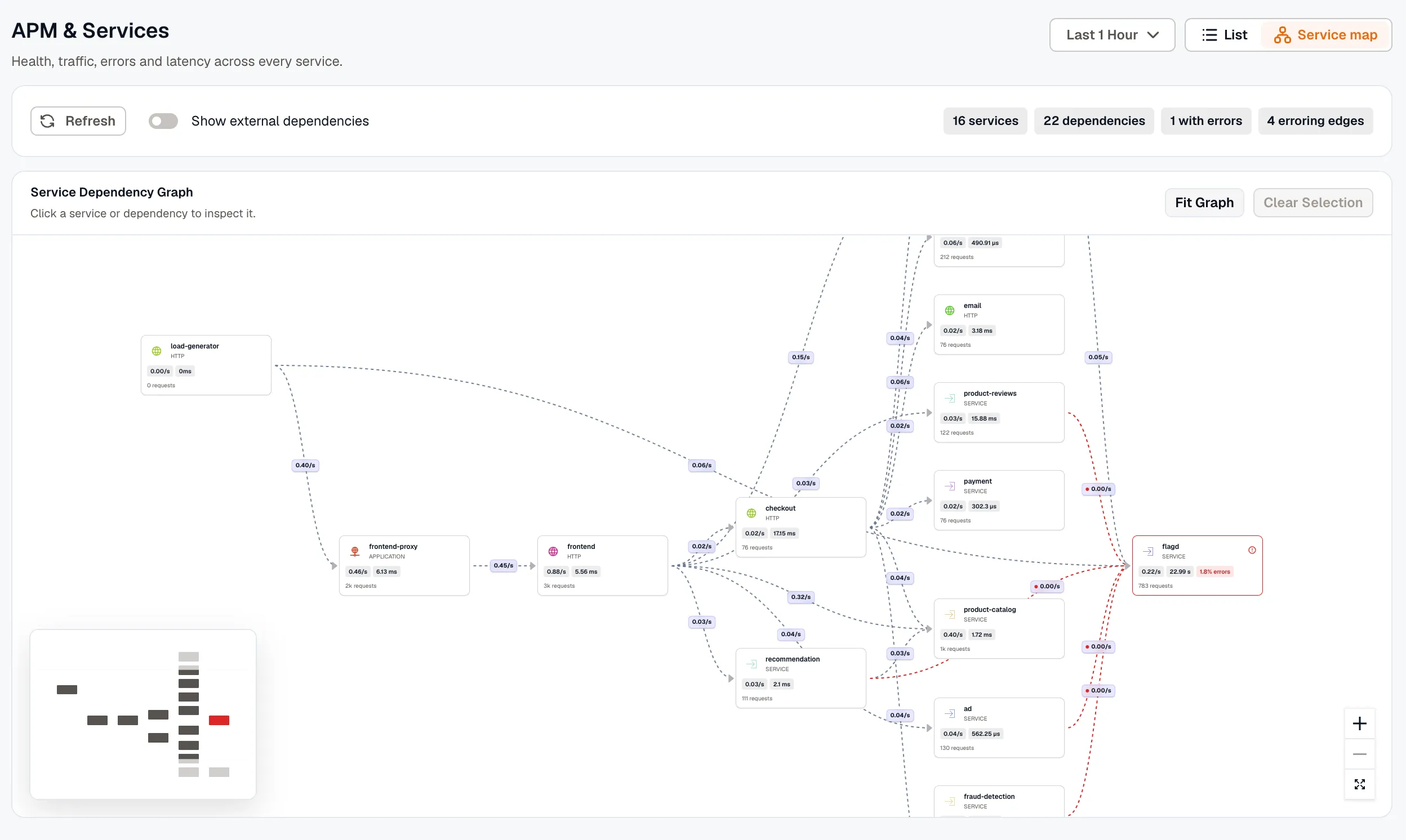Select the 0.32/s edge label
The image size is (1406, 840).
pyautogui.click(x=800, y=597)
